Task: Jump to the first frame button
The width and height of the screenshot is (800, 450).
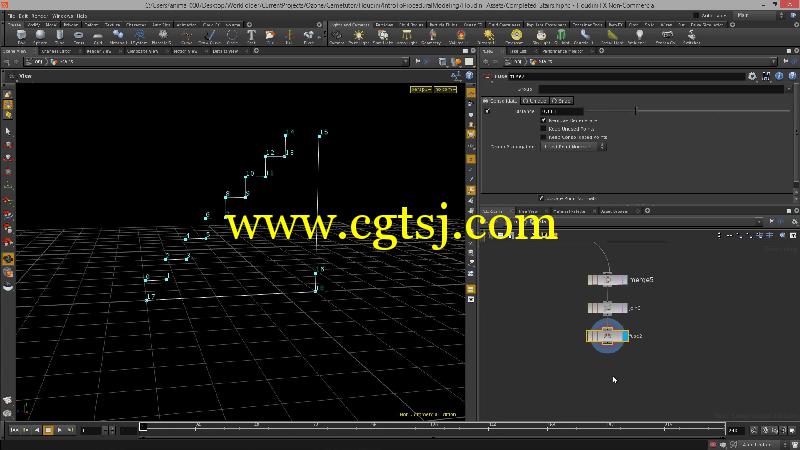Action: pyautogui.click(x=14, y=430)
